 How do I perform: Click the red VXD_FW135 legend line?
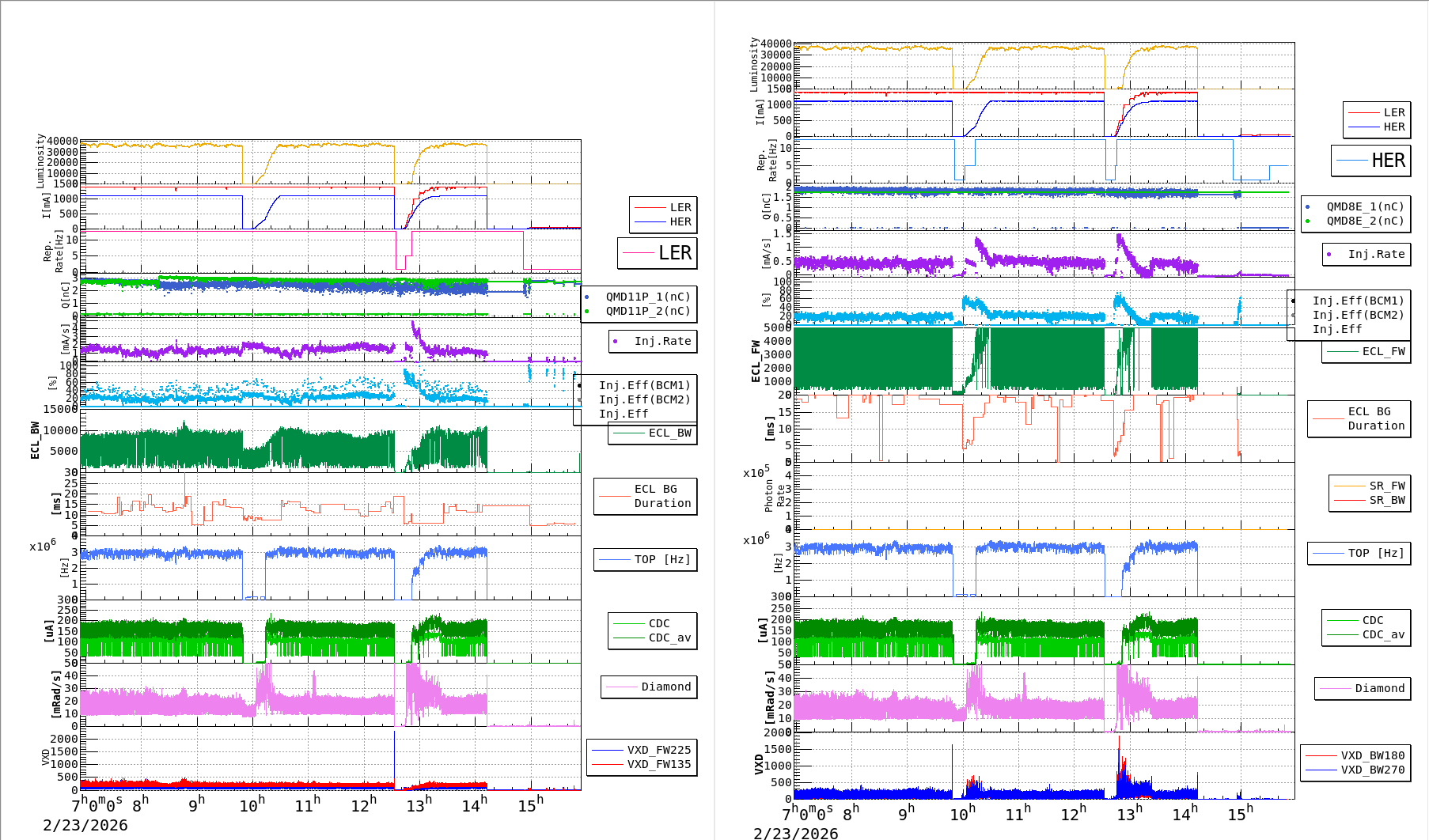click(x=608, y=765)
